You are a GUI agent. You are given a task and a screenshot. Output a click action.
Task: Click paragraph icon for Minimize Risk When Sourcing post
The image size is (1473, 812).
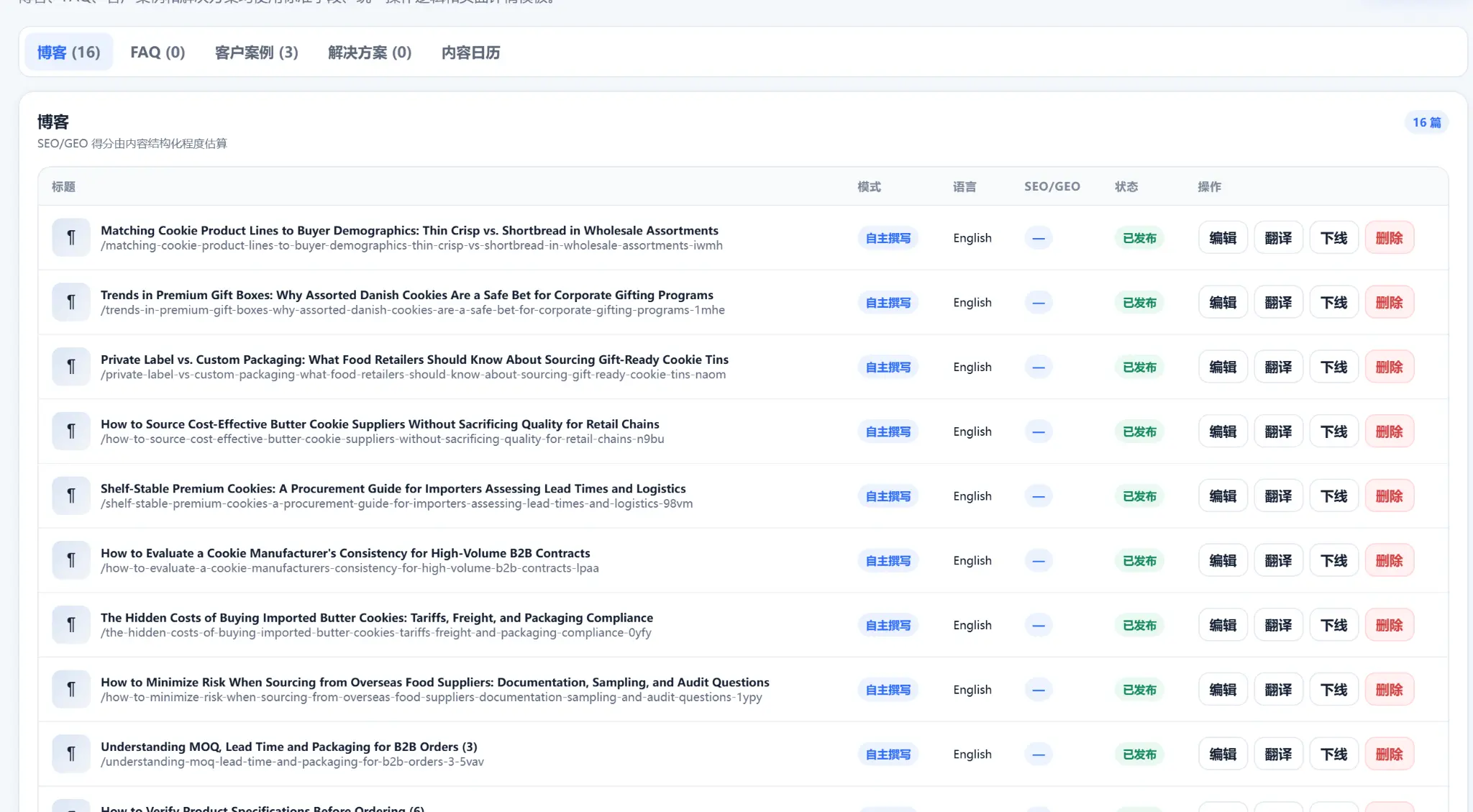tap(71, 689)
